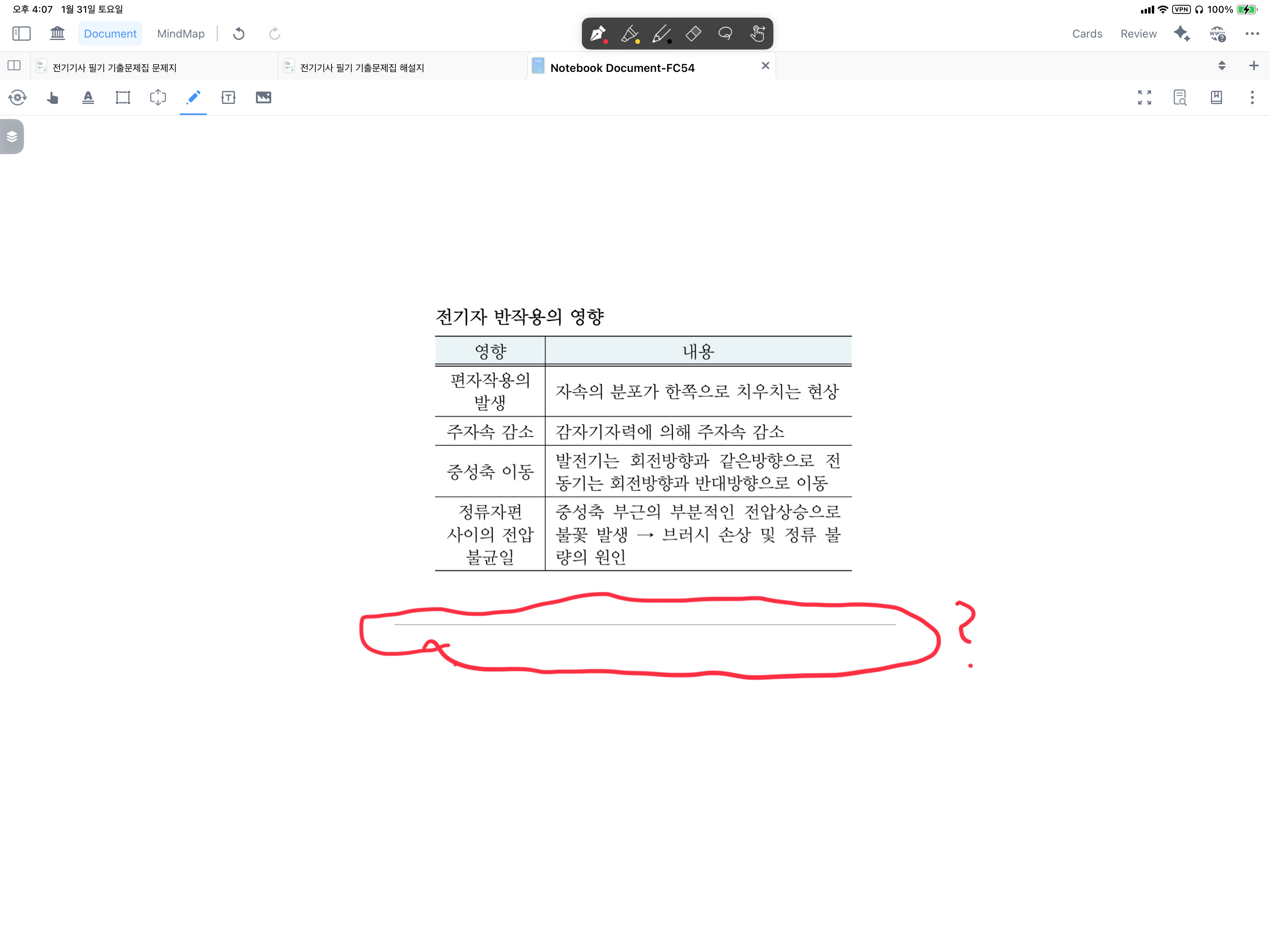This screenshot has width=1270, height=952.
Task: Toggle split view layout
Action: (14, 66)
